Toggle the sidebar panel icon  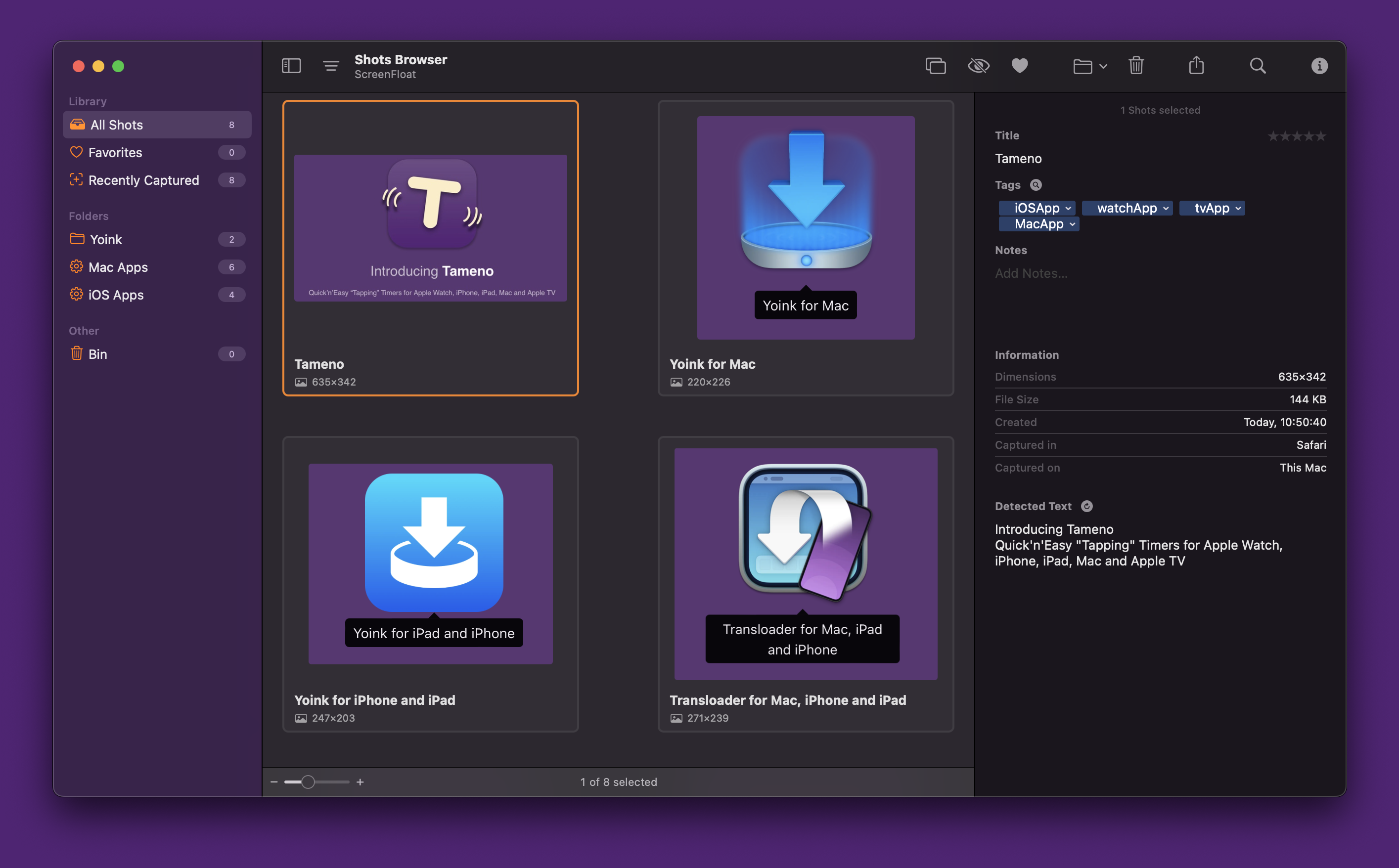(x=291, y=66)
